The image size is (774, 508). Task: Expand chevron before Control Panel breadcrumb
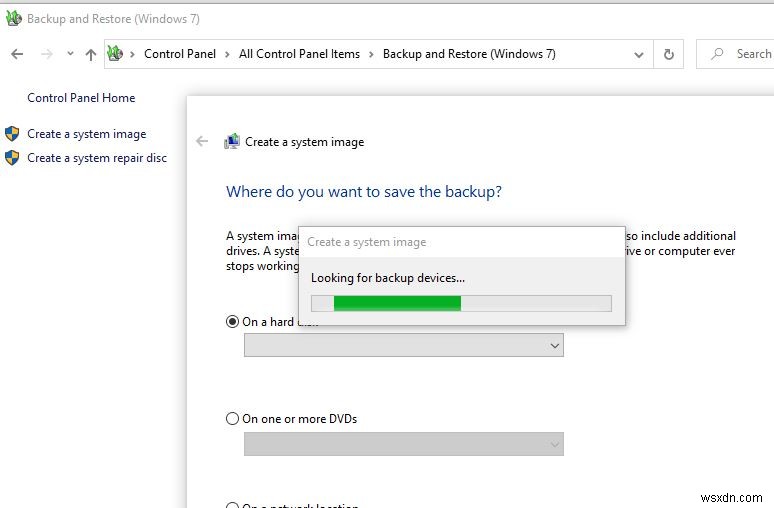pyautogui.click(x=132, y=54)
